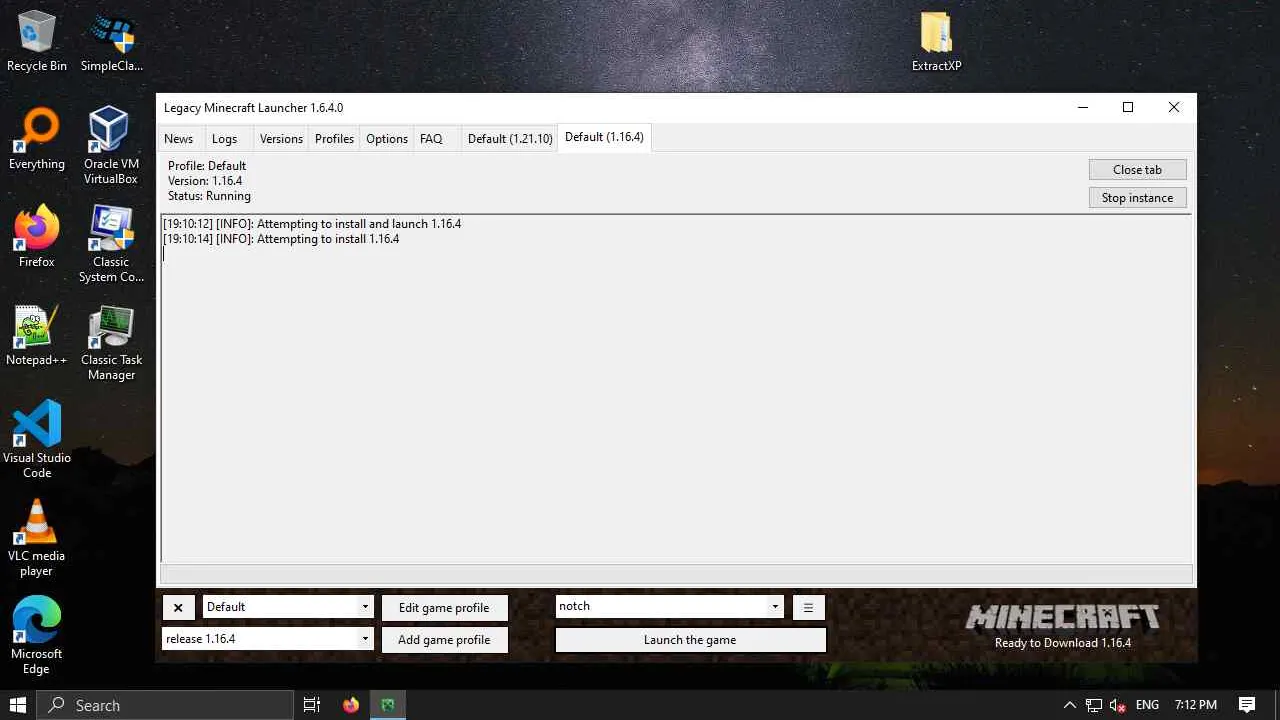This screenshot has width=1280, height=720.
Task: Switch to the Default (1.21.10) tab
Action: (x=510, y=139)
